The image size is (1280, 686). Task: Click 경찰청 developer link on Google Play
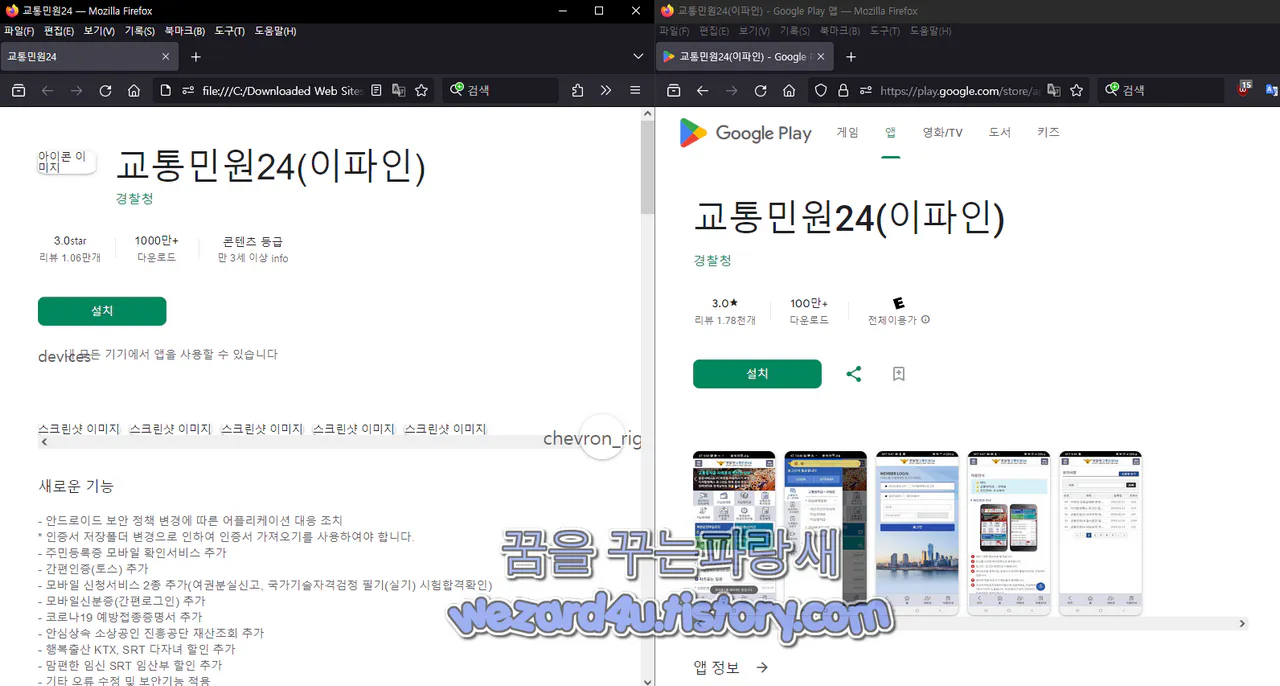pos(713,260)
